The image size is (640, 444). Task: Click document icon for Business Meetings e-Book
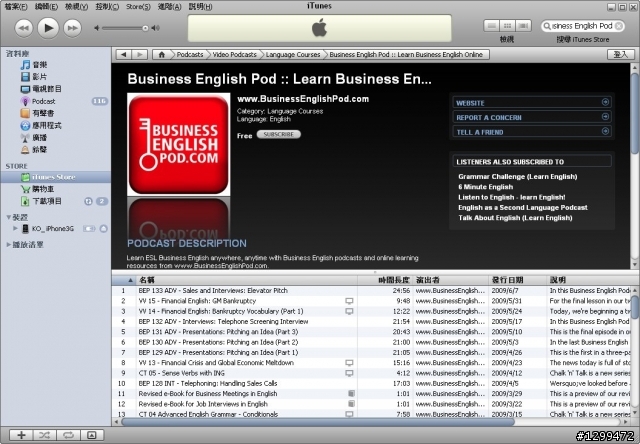click(x=351, y=393)
